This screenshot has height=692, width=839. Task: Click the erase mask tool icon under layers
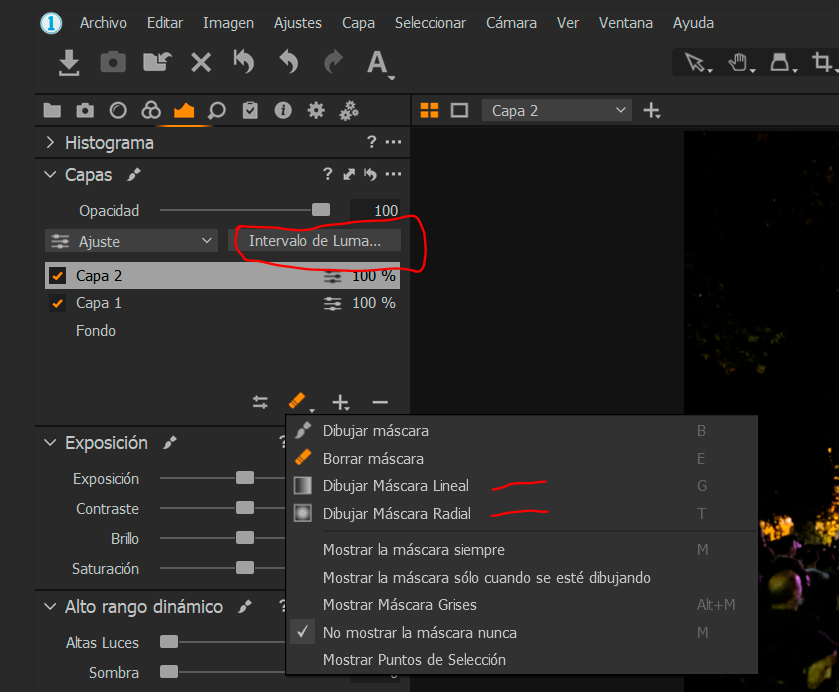click(x=298, y=401)
